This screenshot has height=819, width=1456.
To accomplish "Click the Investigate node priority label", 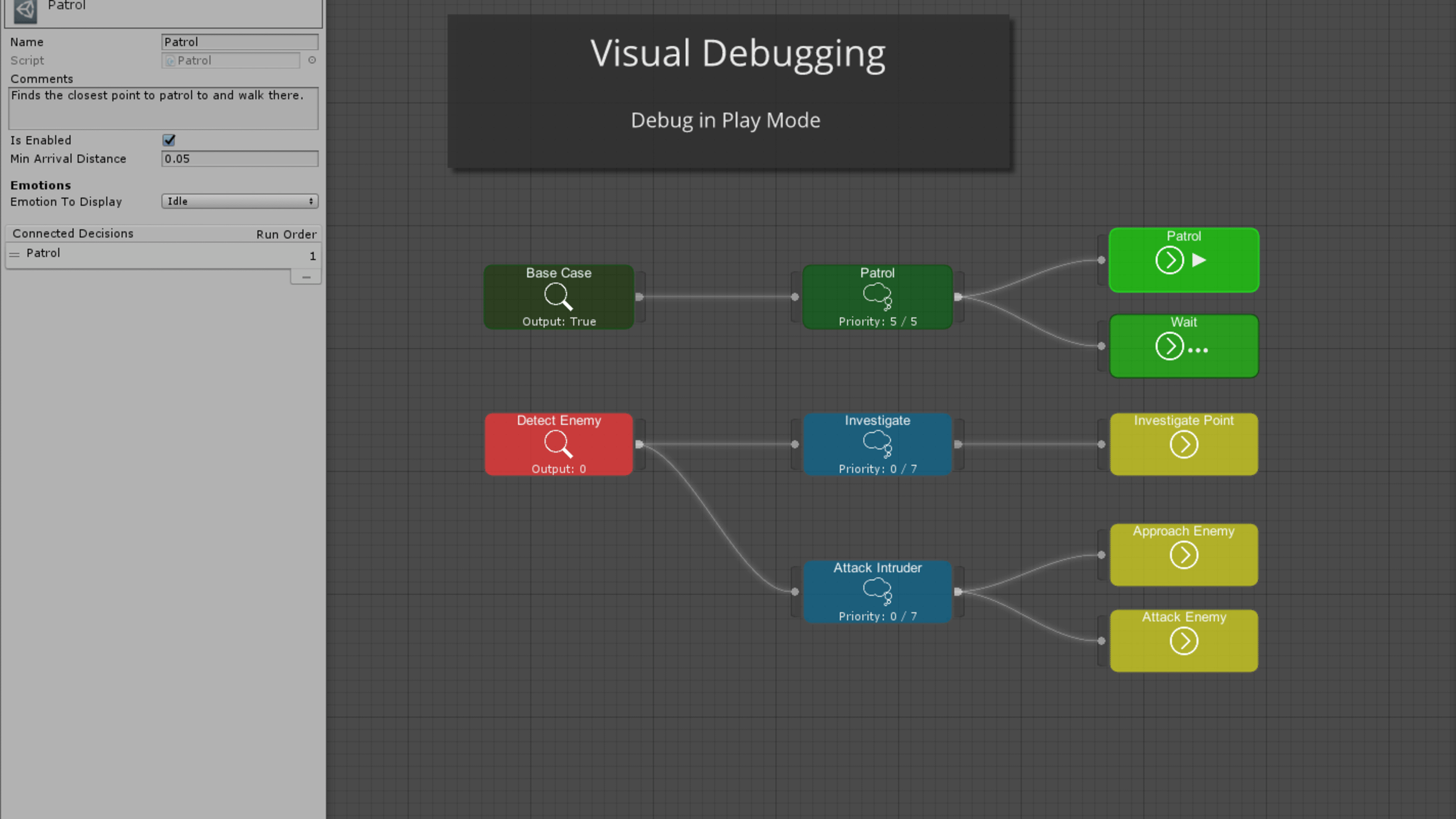I will tap(877, 468).
